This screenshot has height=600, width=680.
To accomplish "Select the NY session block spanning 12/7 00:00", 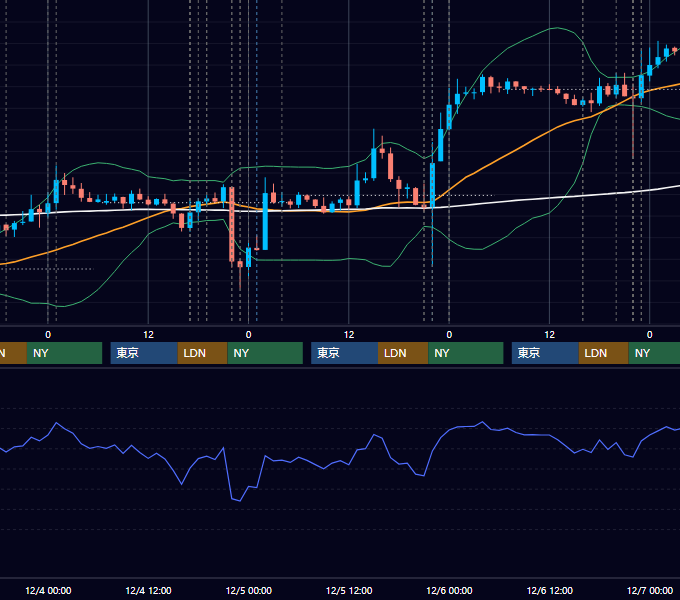I will [654, 353].
